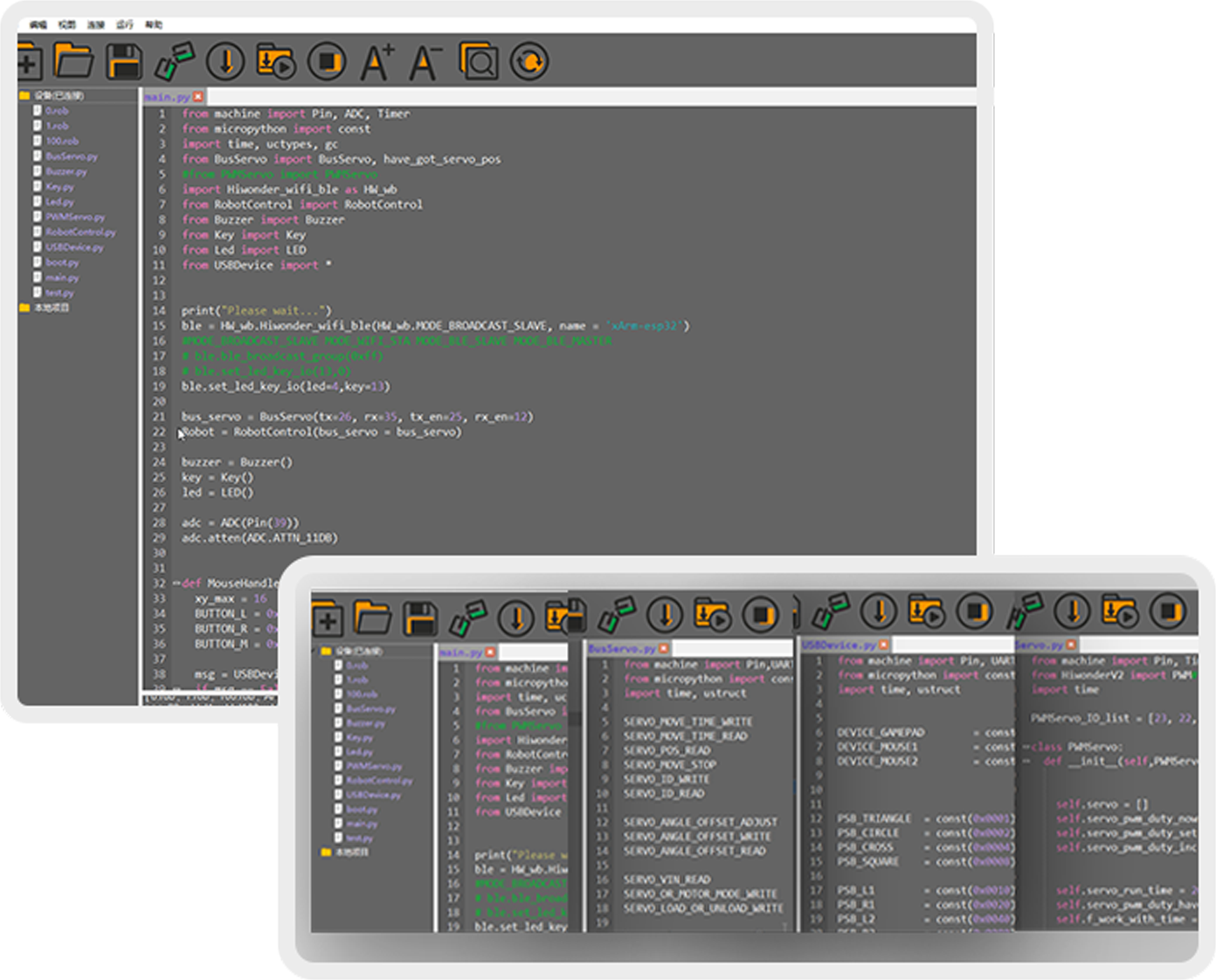Connect icon above USBDevice.py panel

pyautogui.click(x=831, y=611)
